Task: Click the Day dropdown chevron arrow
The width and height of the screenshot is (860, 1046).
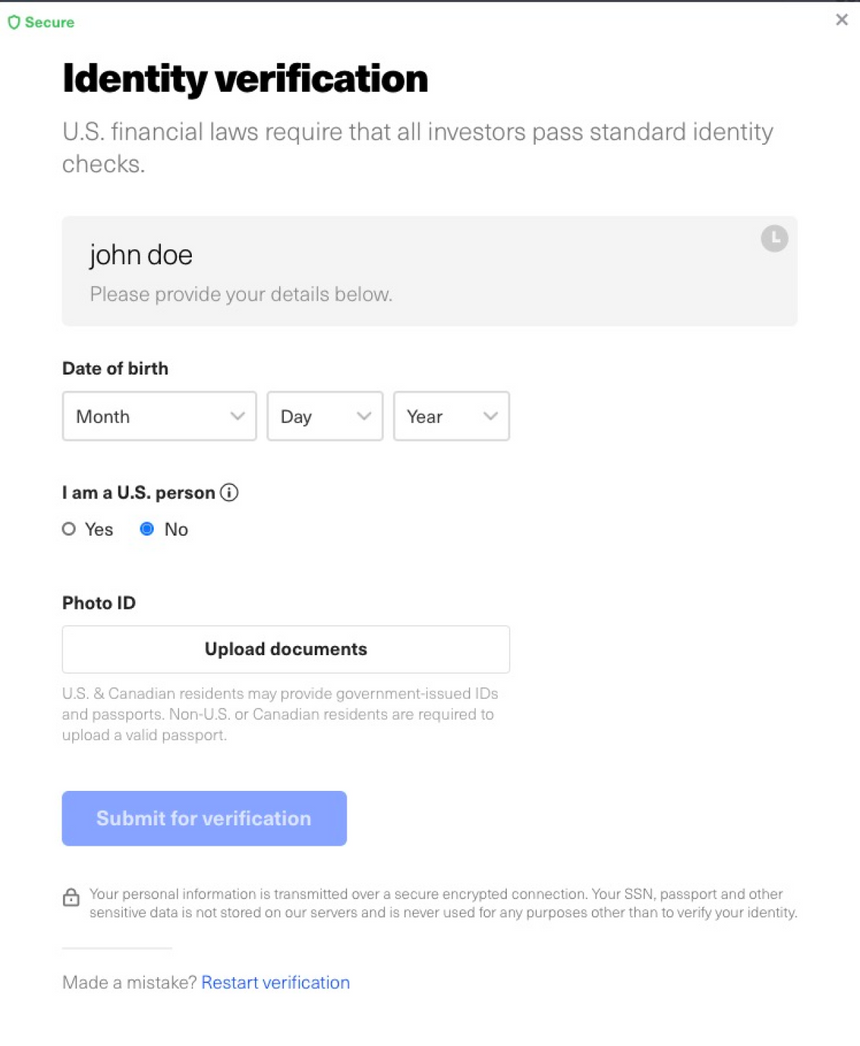Action: pos(364,416)
